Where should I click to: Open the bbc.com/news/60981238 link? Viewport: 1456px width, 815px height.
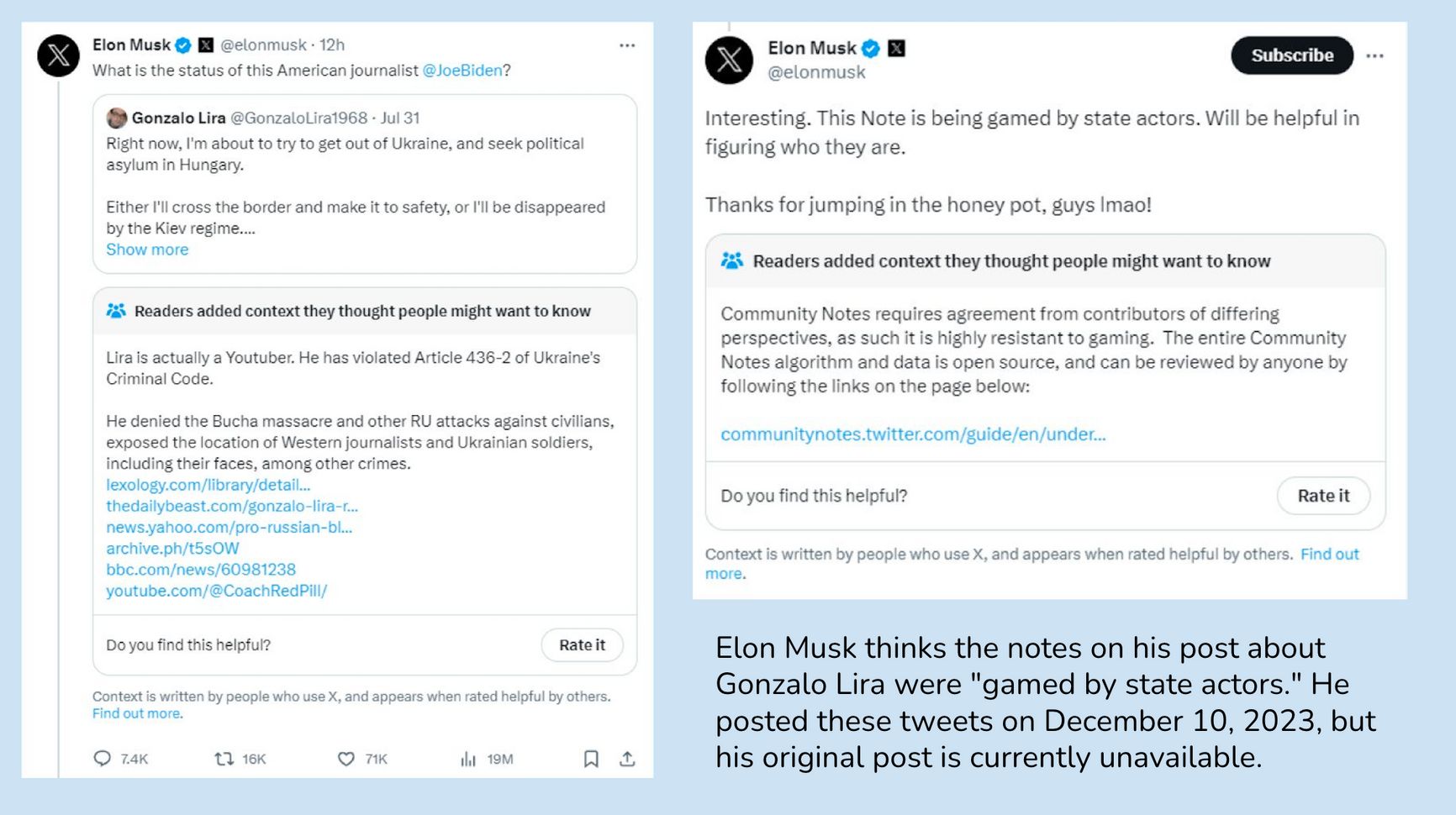point(201,570)
